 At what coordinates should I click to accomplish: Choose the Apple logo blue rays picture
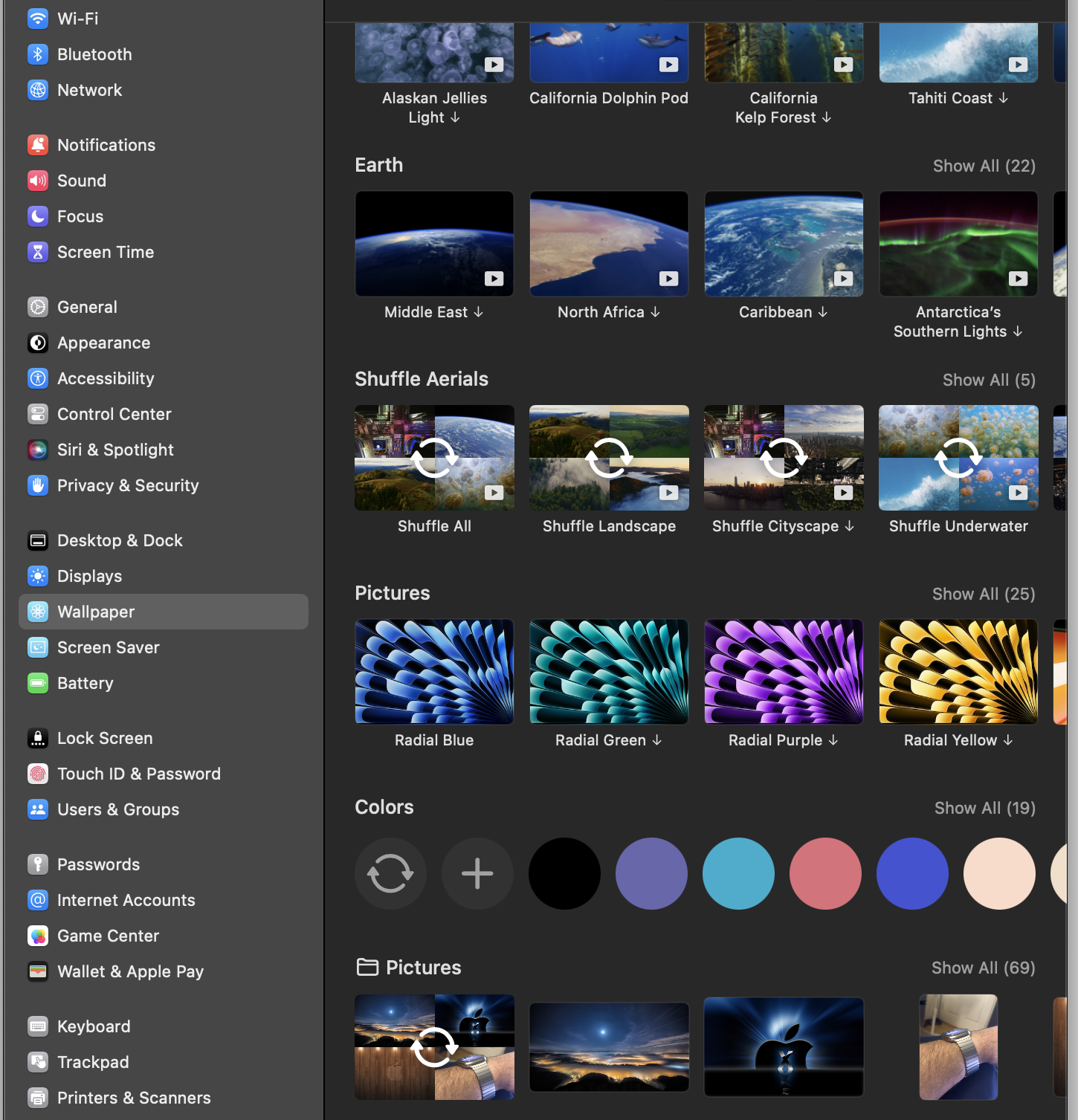(x=784, y=1047)
